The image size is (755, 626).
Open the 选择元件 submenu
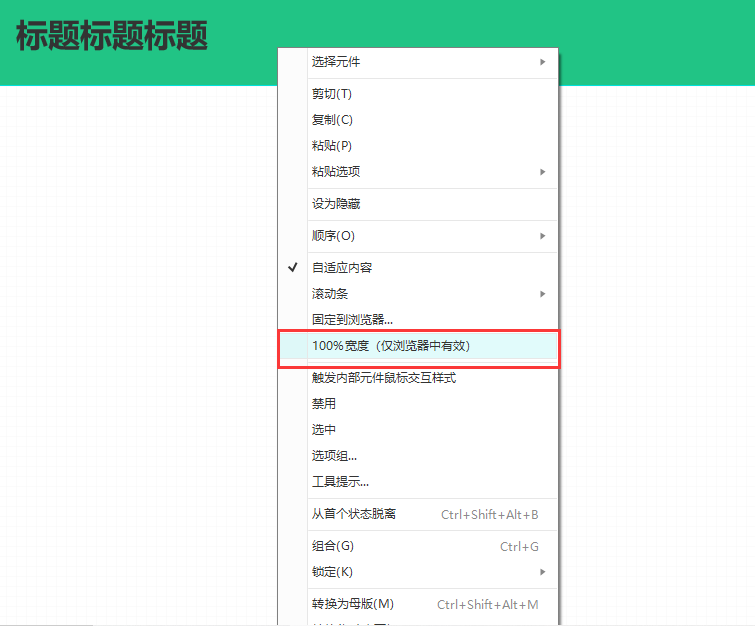tap(336, 62)
